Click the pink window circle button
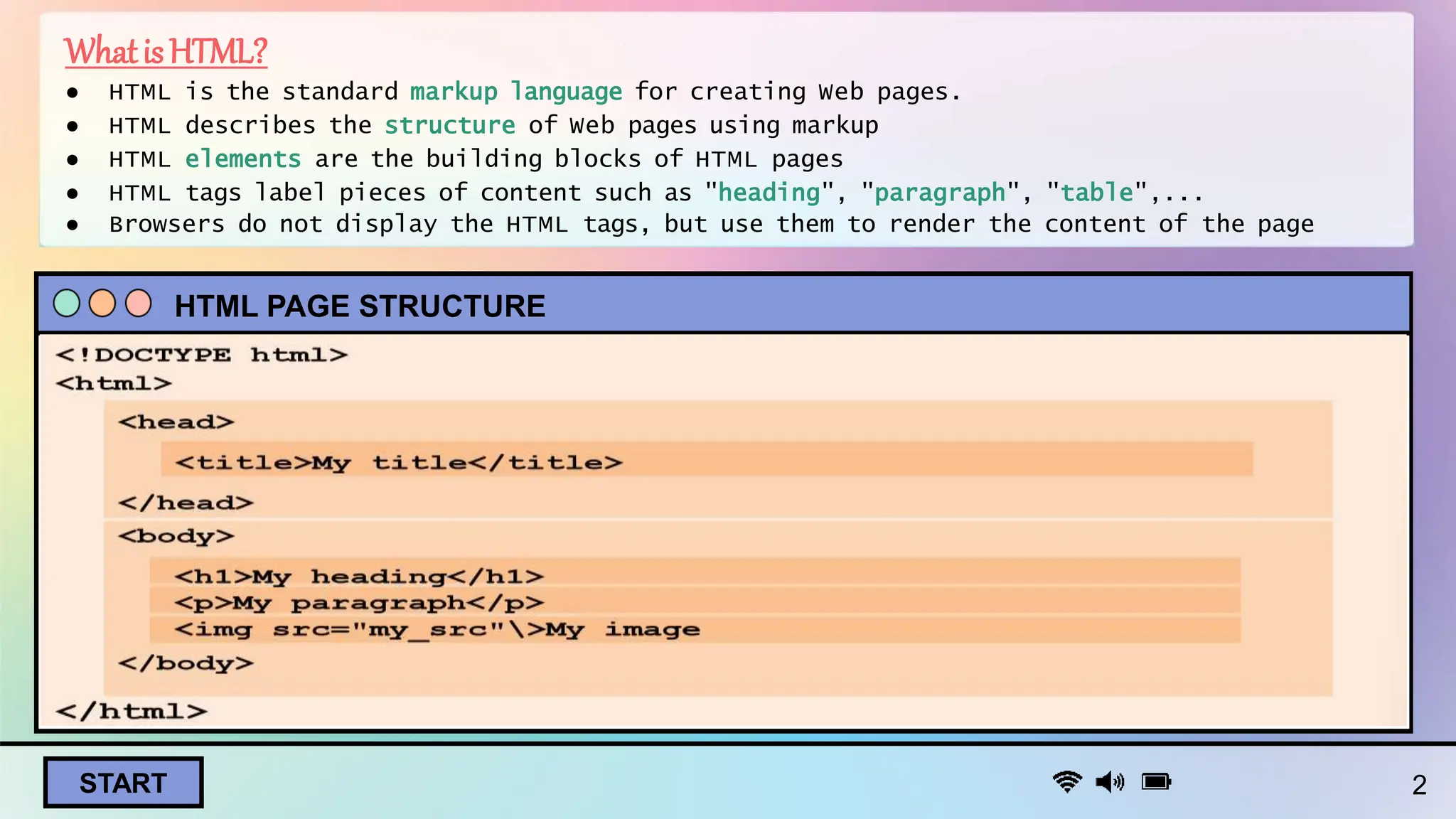Viewport: 1456px width, 819px height. [139, 304]
